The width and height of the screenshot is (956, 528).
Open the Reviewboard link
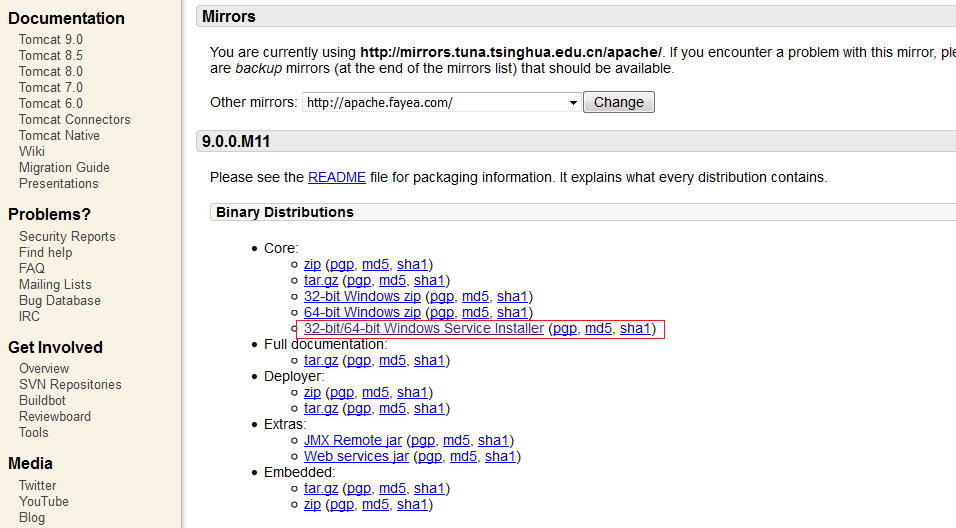(55, 416)
